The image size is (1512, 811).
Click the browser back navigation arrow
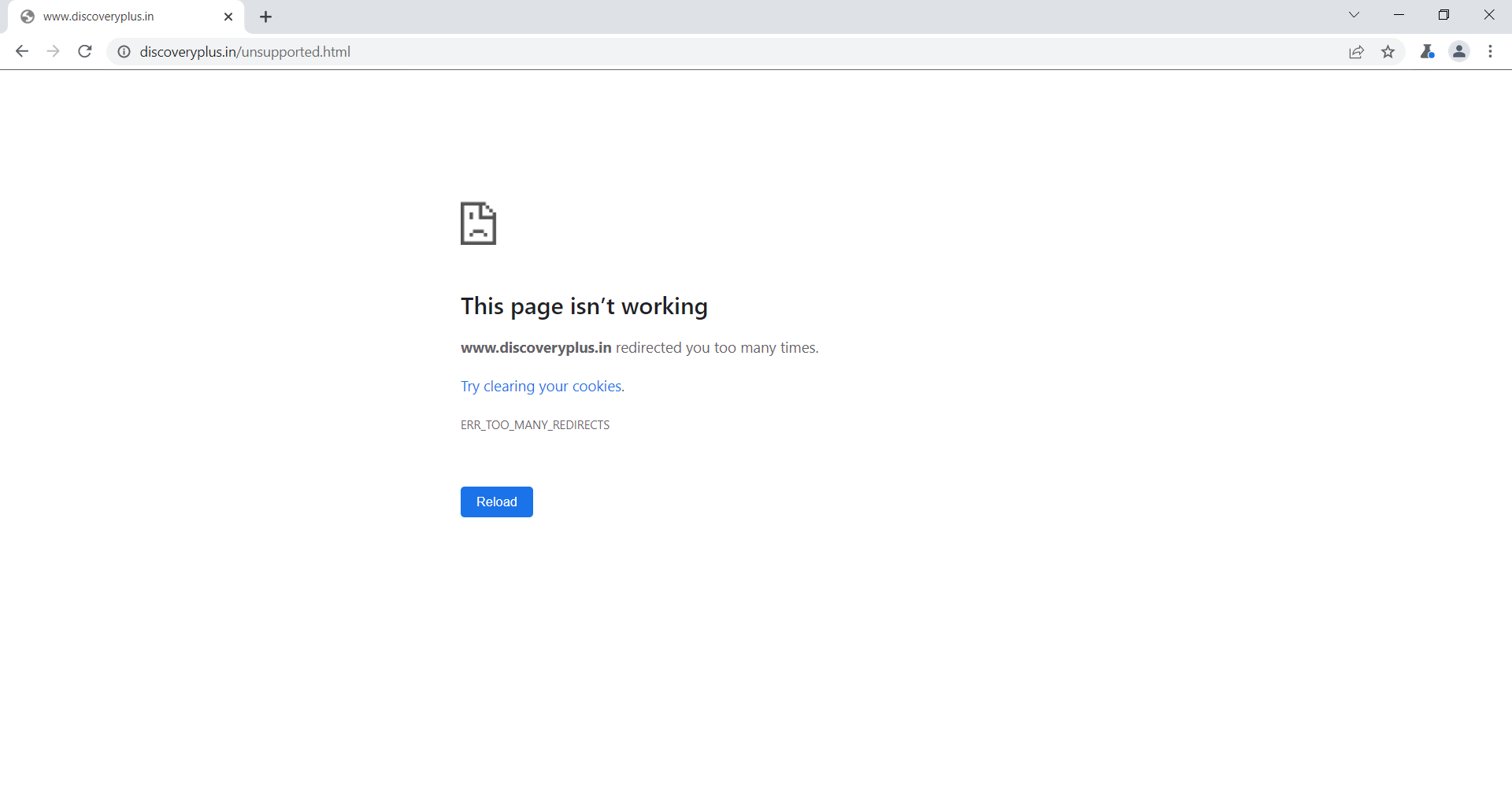click(x=21, y=51)
